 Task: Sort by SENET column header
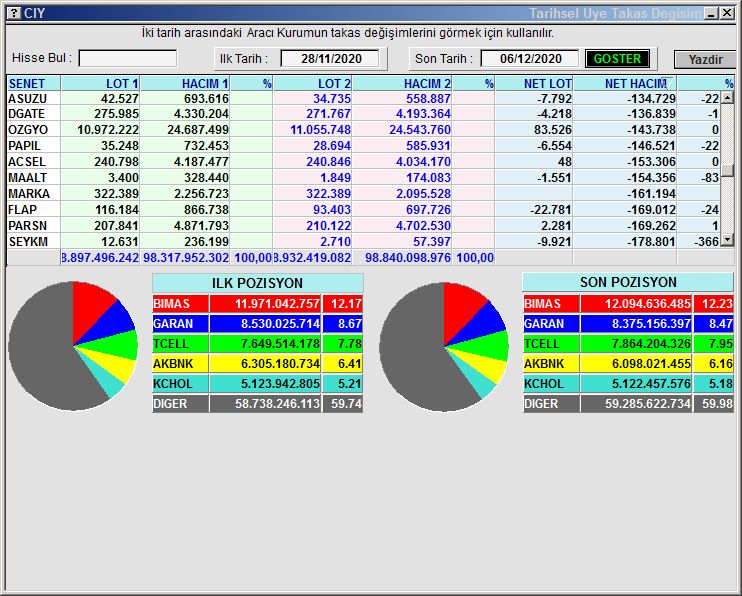(34, 83)
